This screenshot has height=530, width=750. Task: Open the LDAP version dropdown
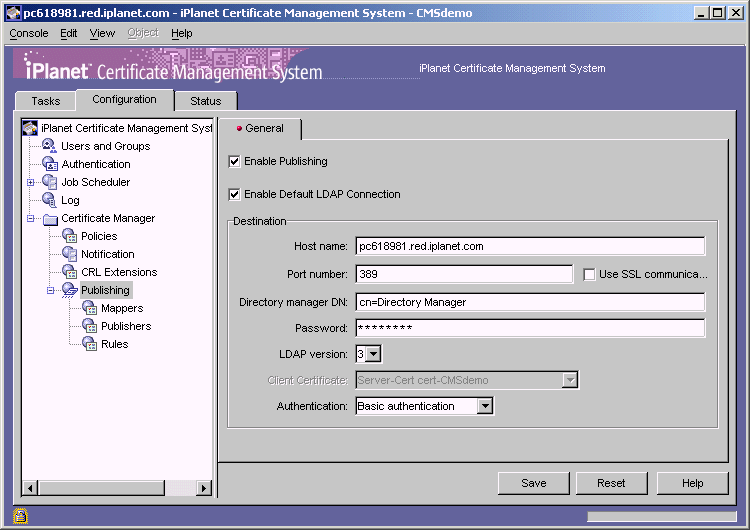click(374, 354)
